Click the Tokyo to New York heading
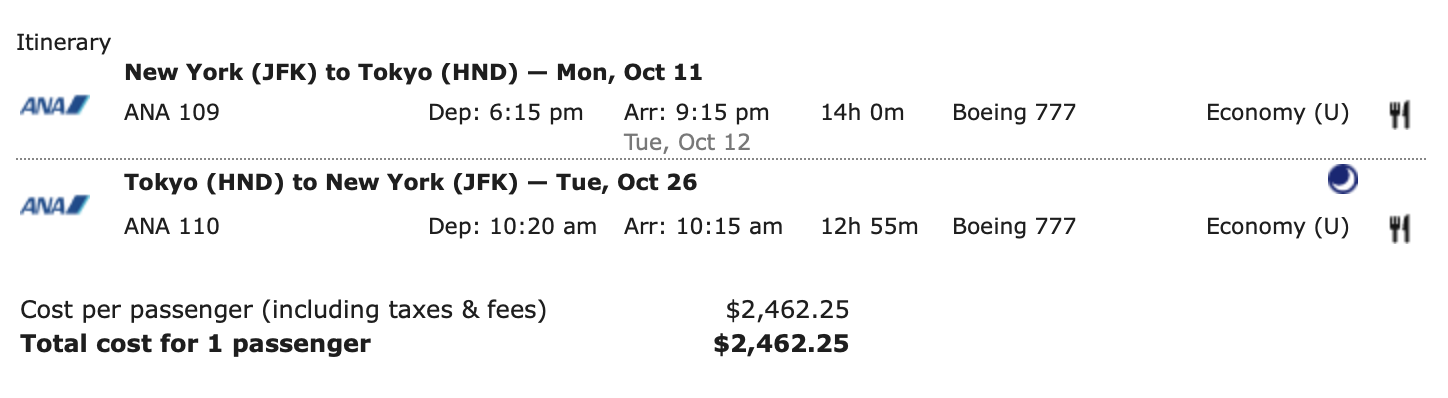The width and height of the screenshot is (1448, 398). click(410, 182)
